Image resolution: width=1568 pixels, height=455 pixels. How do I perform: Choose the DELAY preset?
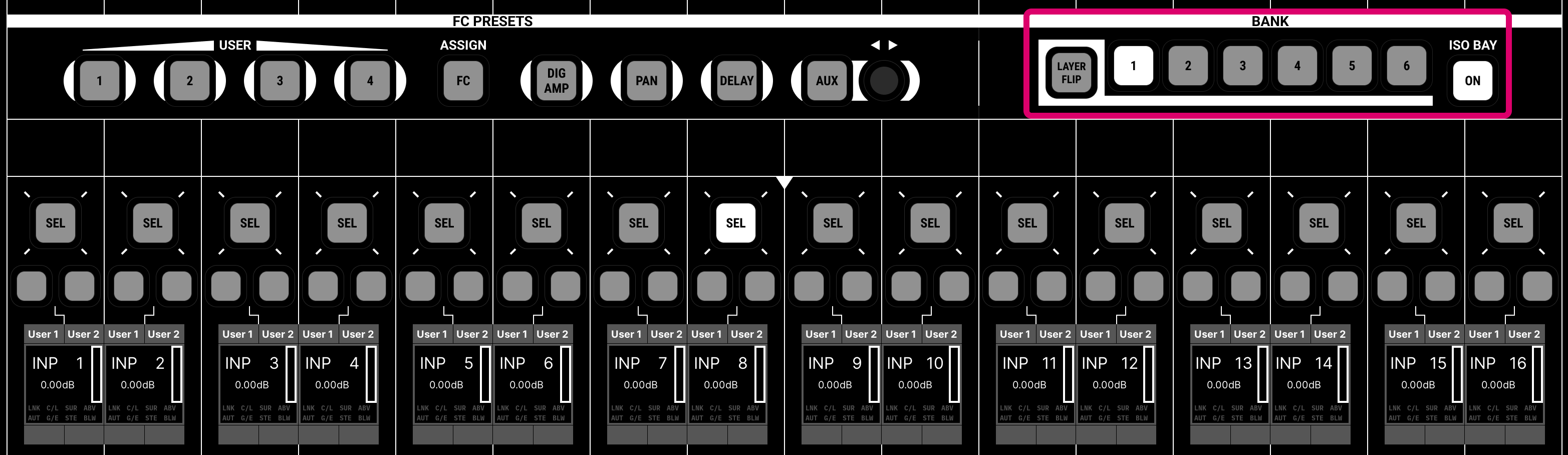(736, 80)
